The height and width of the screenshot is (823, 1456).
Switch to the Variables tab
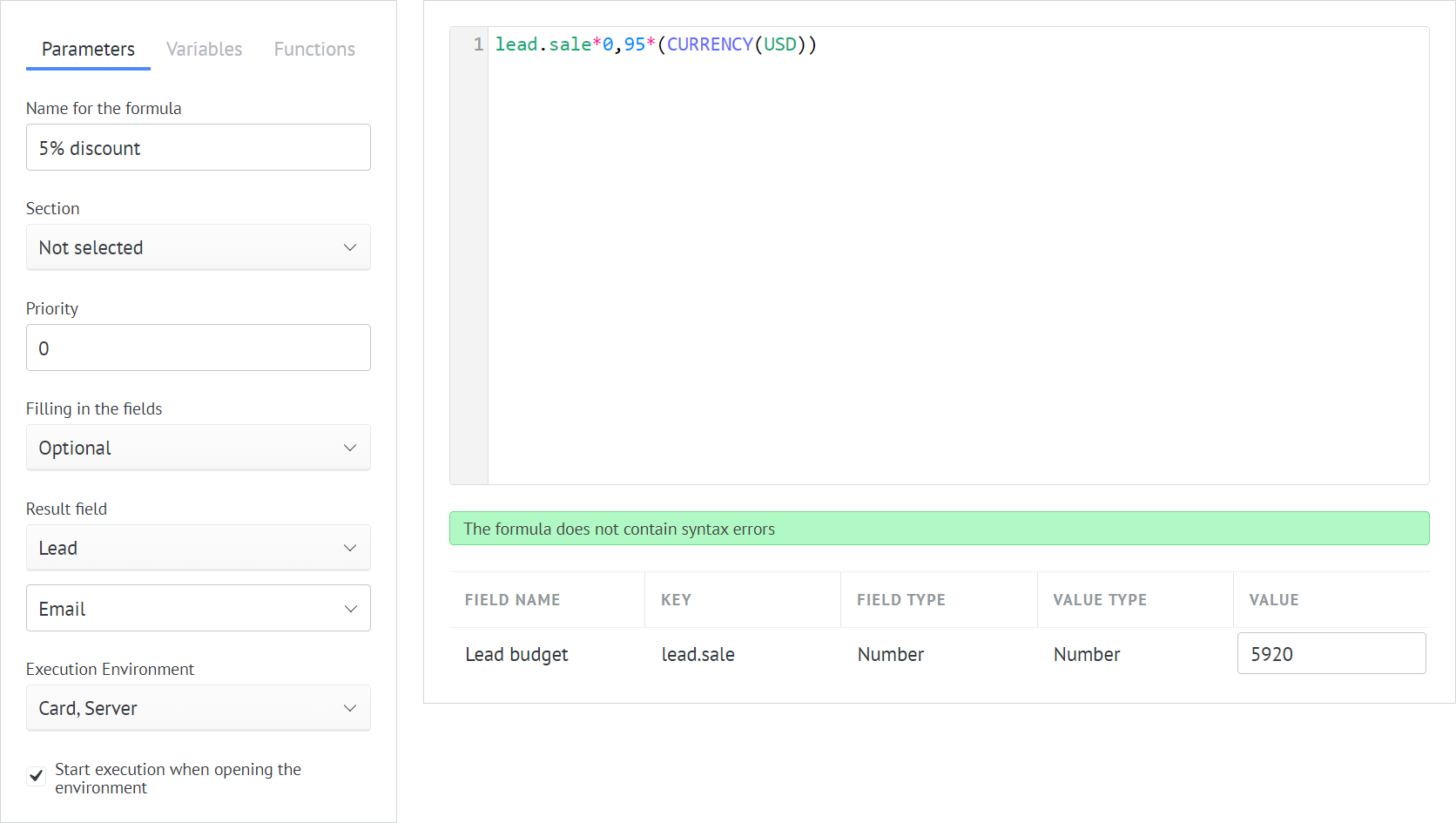tap(204, 49)
